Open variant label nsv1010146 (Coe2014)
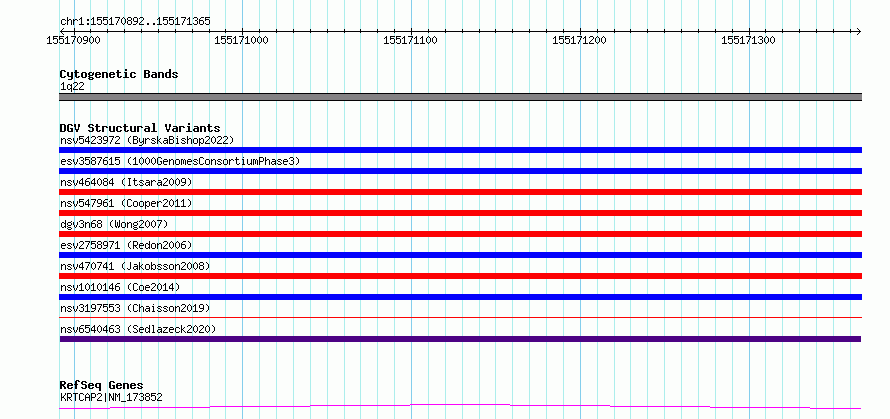The height and width of the screenshot is (419, 890). pos(120,287)
